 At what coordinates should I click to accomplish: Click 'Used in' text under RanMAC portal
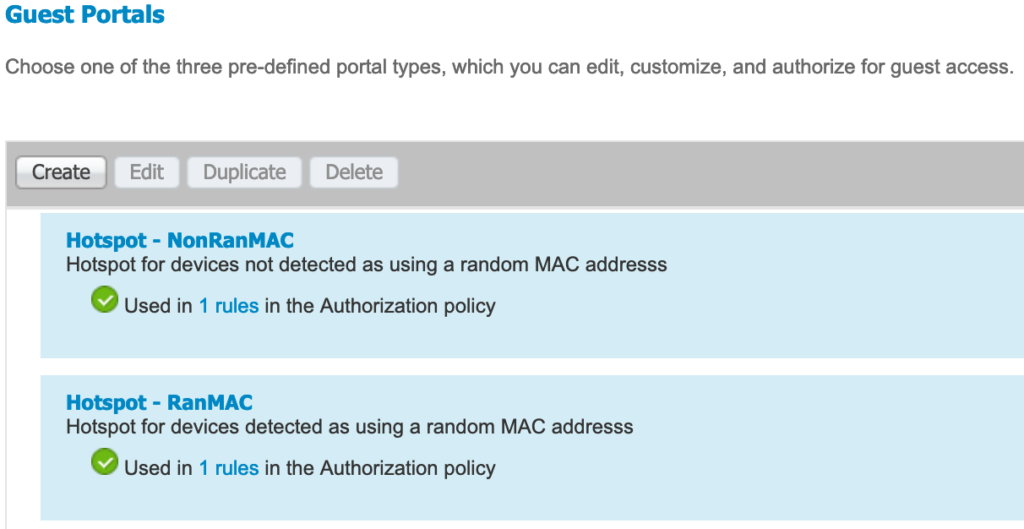coord(159,468)
